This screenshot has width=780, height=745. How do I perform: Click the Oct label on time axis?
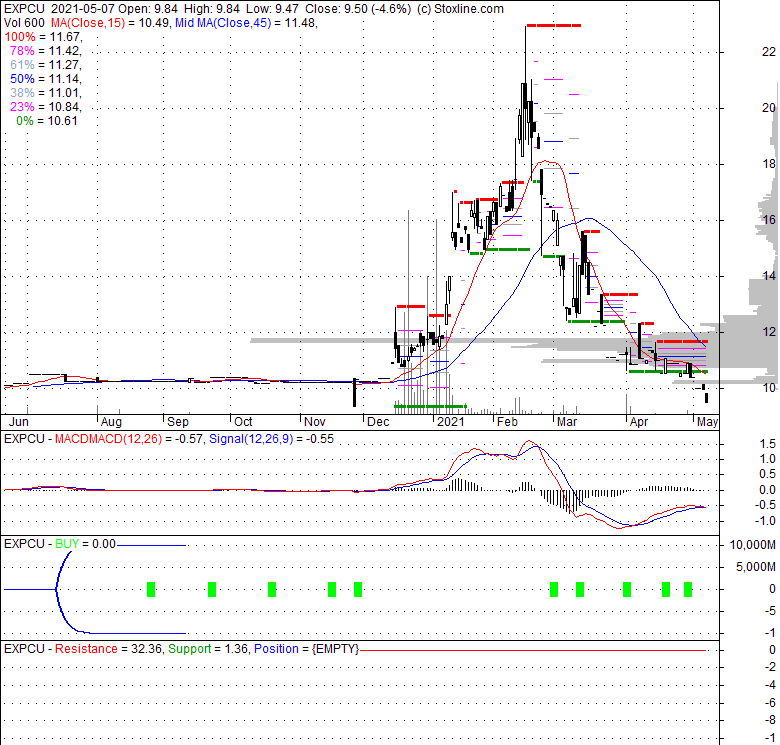(243, 422)
